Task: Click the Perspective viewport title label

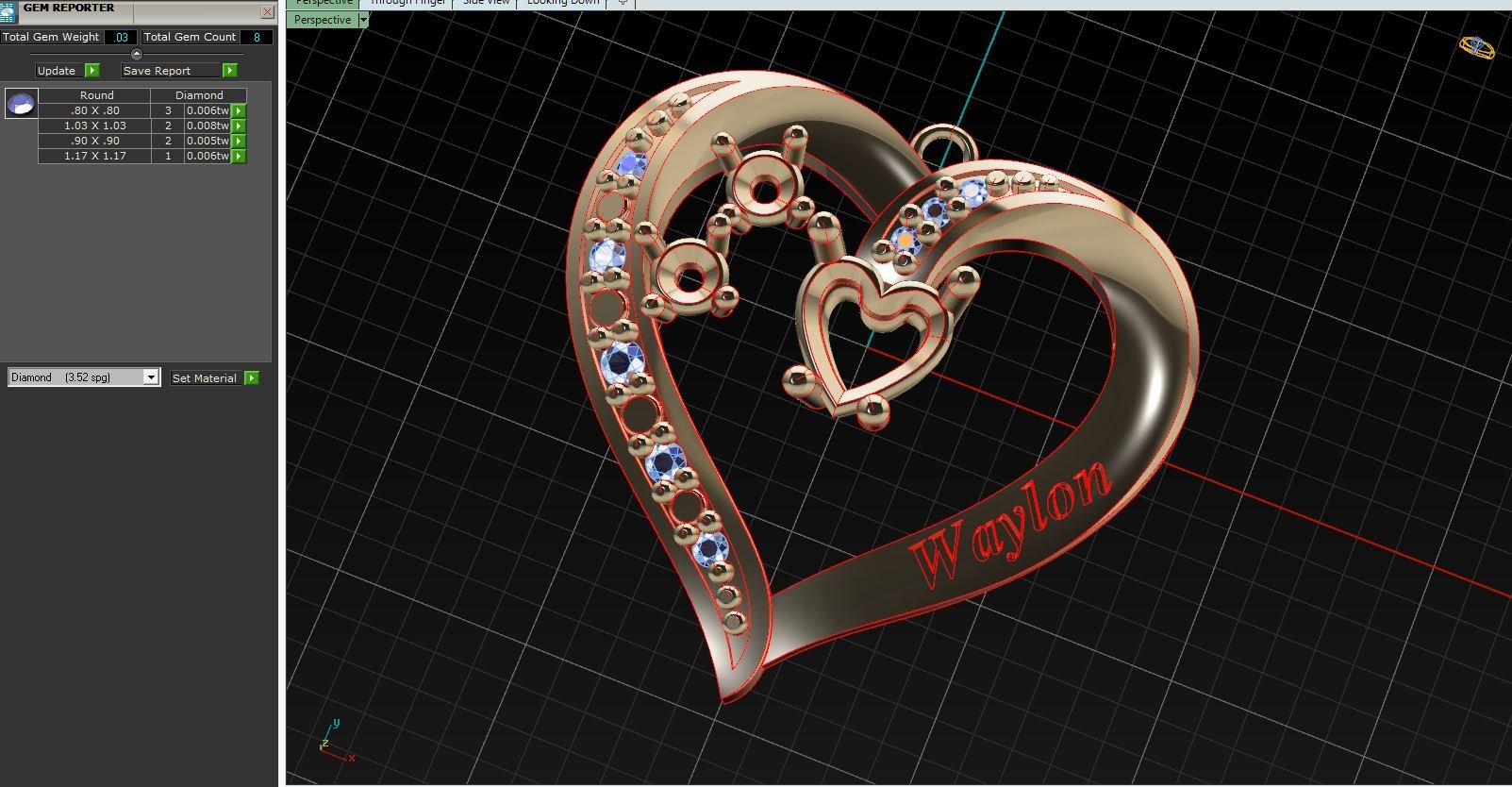Action: 323,20
